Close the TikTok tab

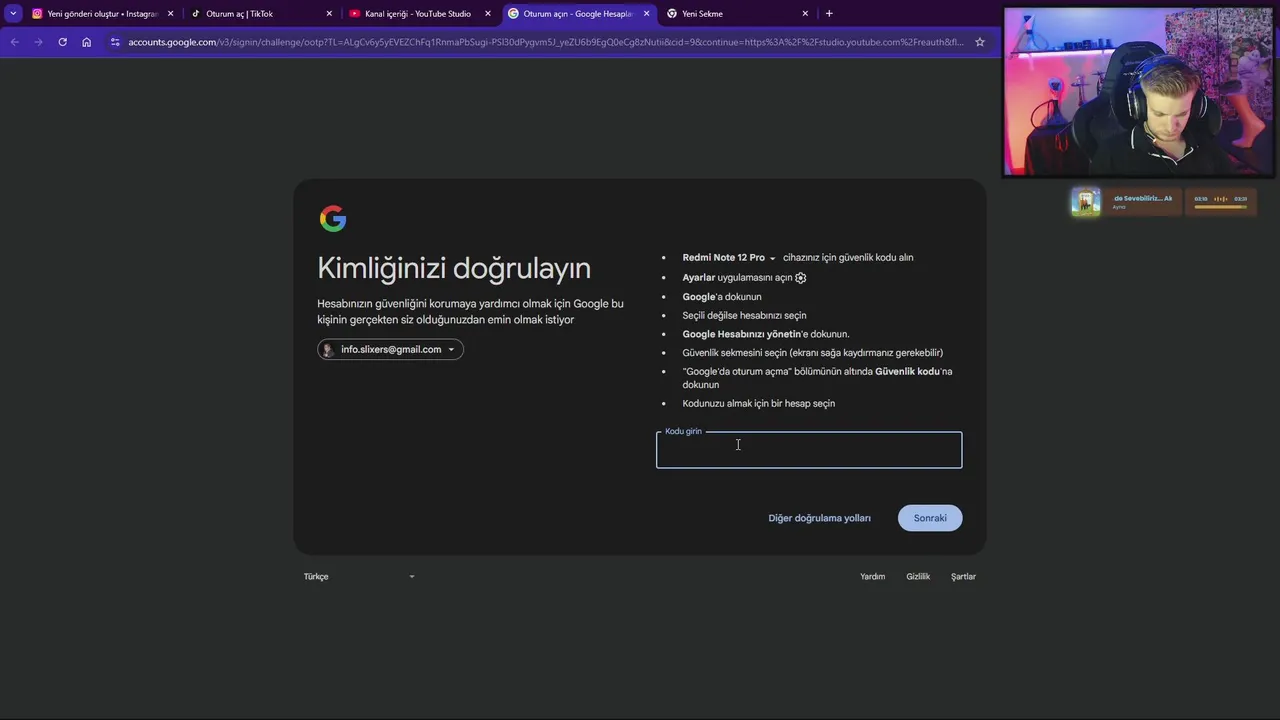pyautogui.click(x=329, y=14)
